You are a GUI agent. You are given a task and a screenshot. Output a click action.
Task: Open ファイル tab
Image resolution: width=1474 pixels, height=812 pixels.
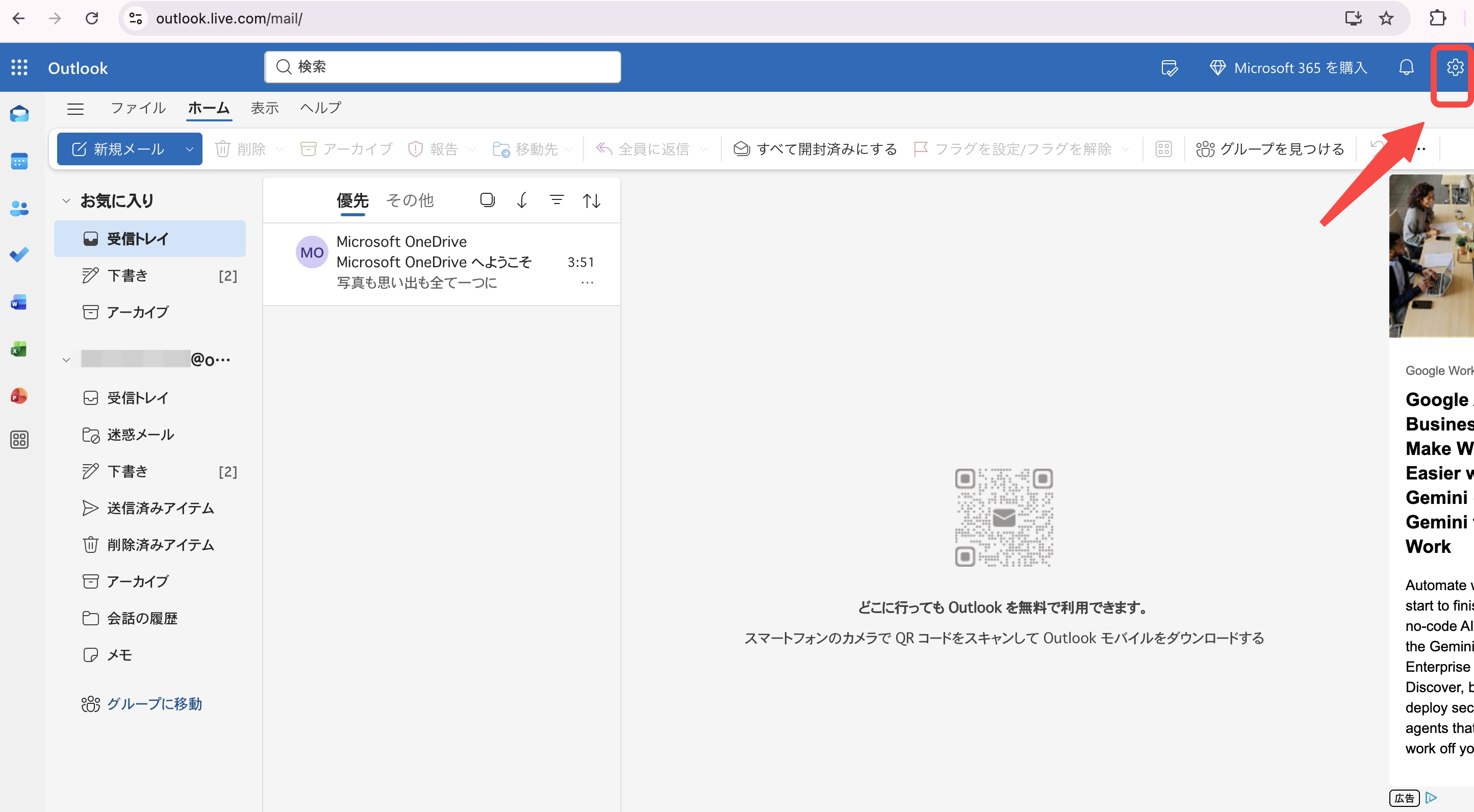click(x=138, y=108)
